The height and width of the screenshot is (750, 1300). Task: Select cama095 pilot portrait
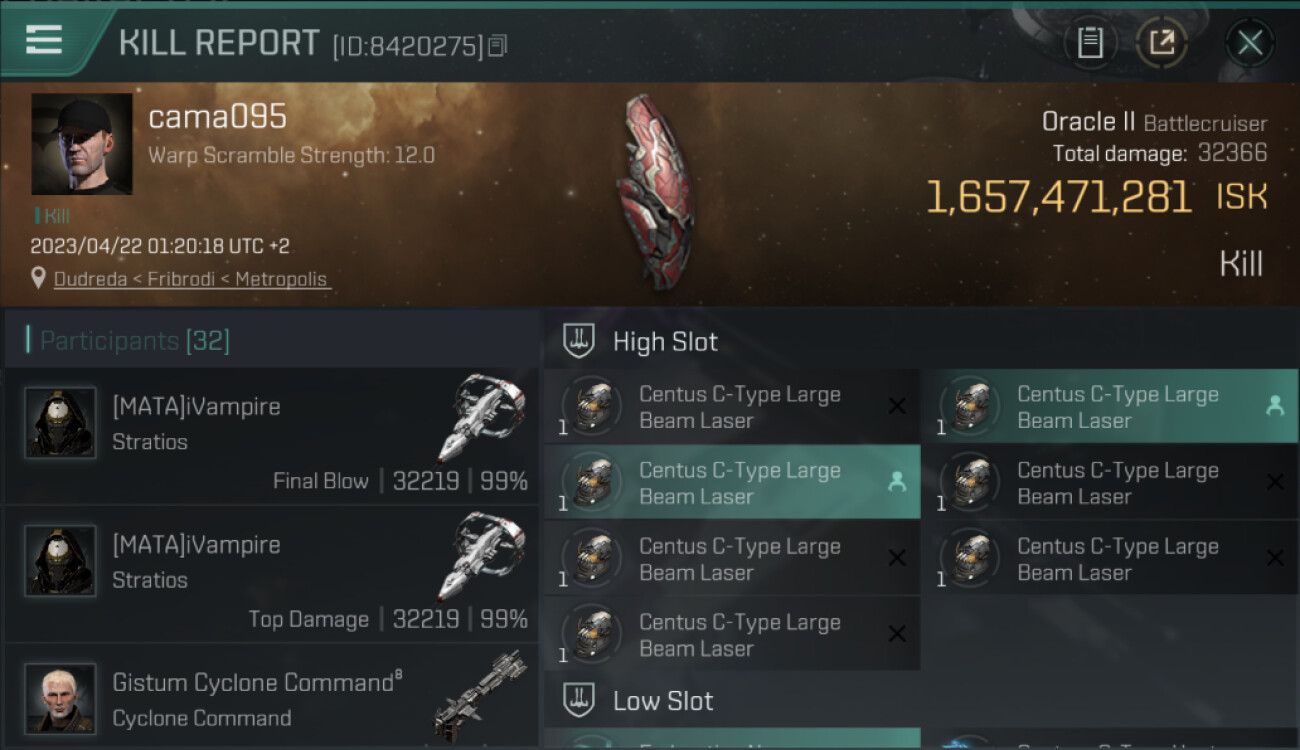(82, 144)
